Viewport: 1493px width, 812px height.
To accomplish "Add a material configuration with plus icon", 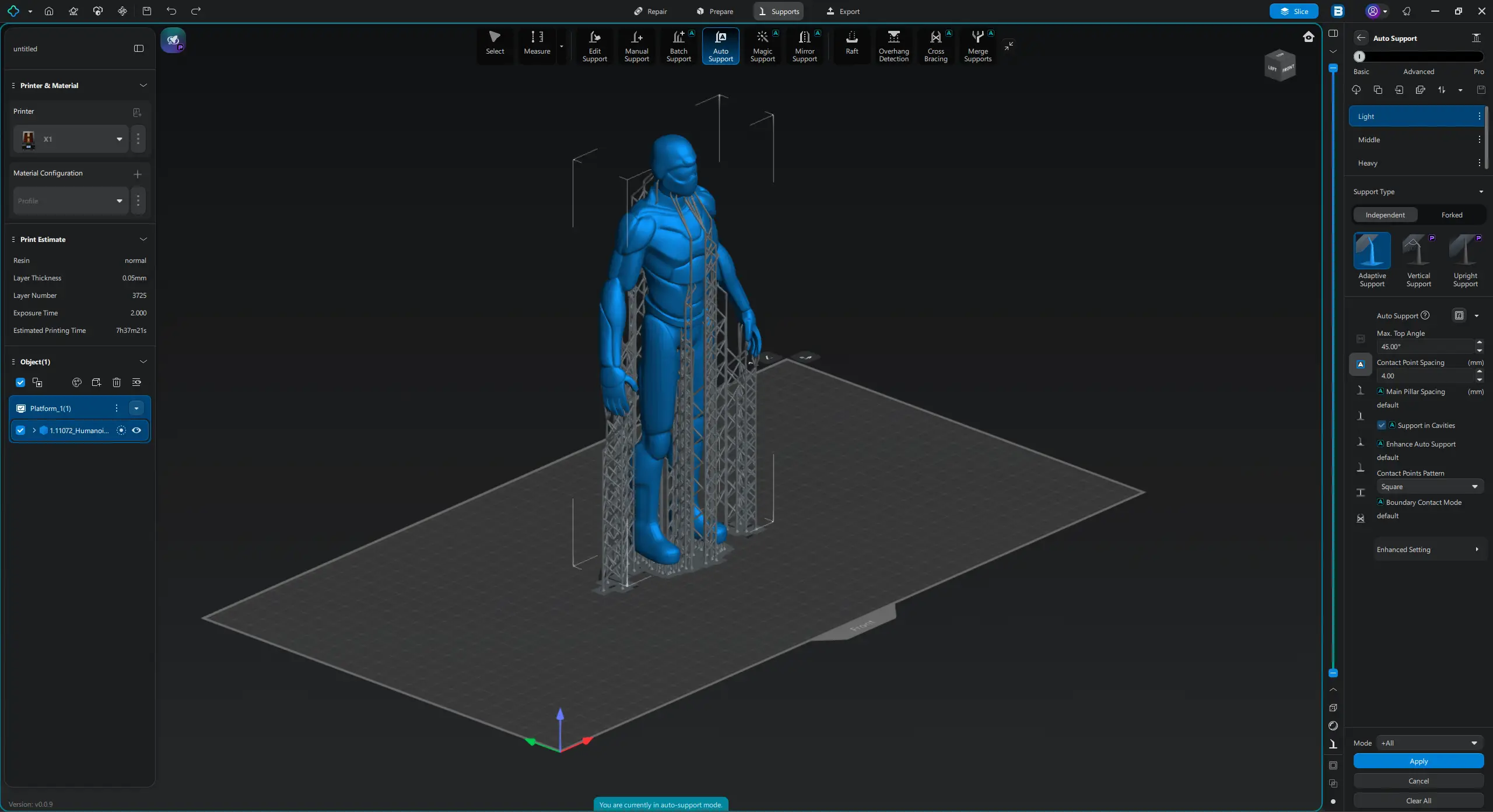I will pyautogui.click(x=138, y=174).
